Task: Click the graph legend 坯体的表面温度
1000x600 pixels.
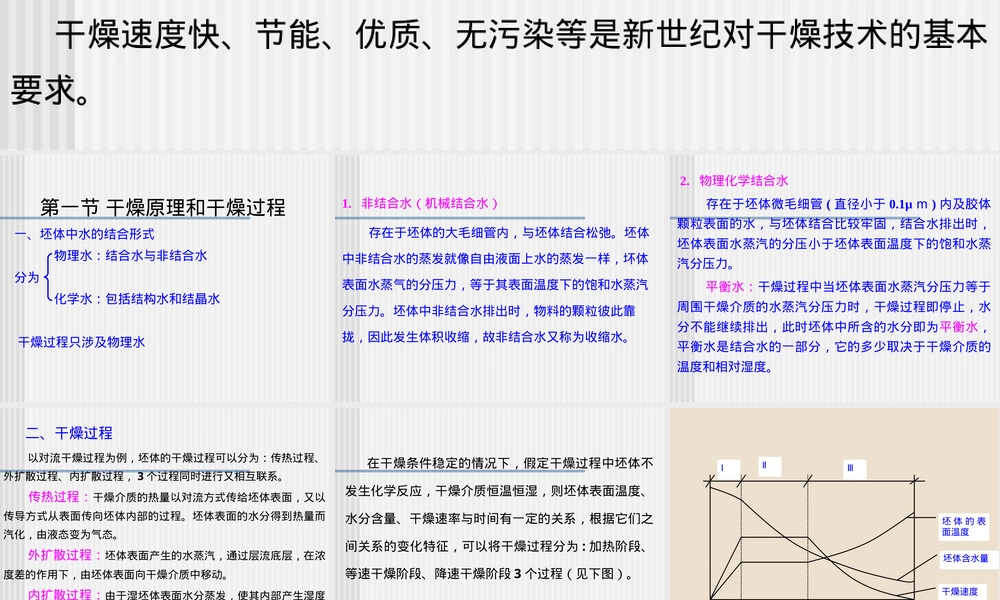Action: point(964,526)
